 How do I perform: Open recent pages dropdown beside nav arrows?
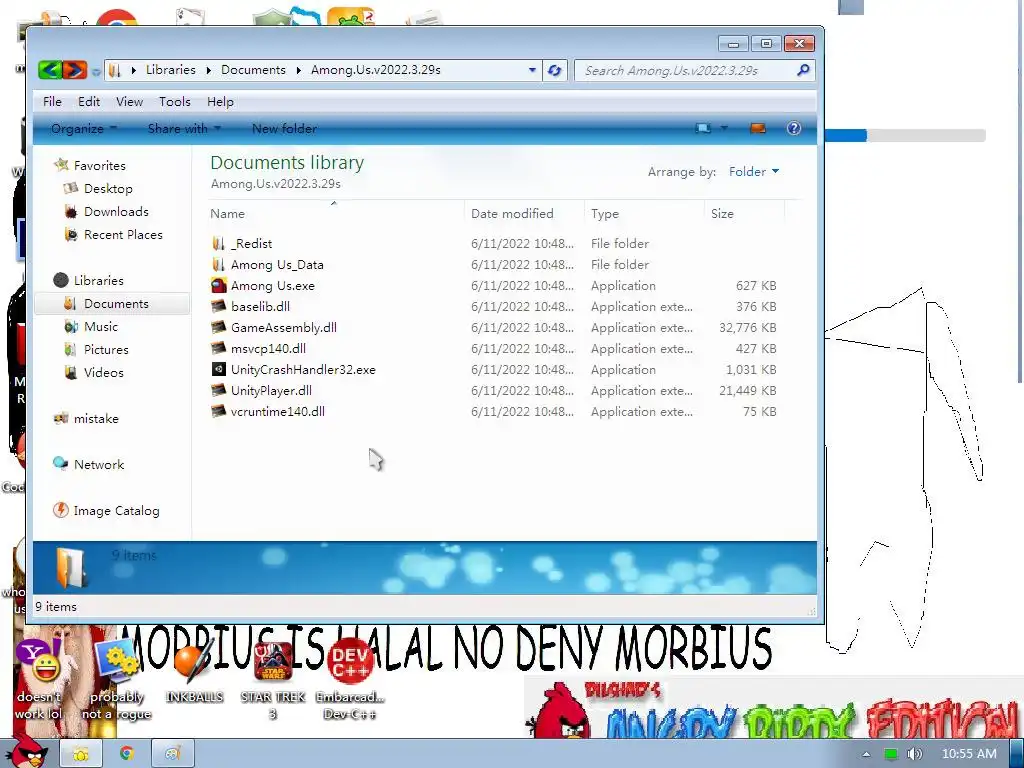point(96,71)
